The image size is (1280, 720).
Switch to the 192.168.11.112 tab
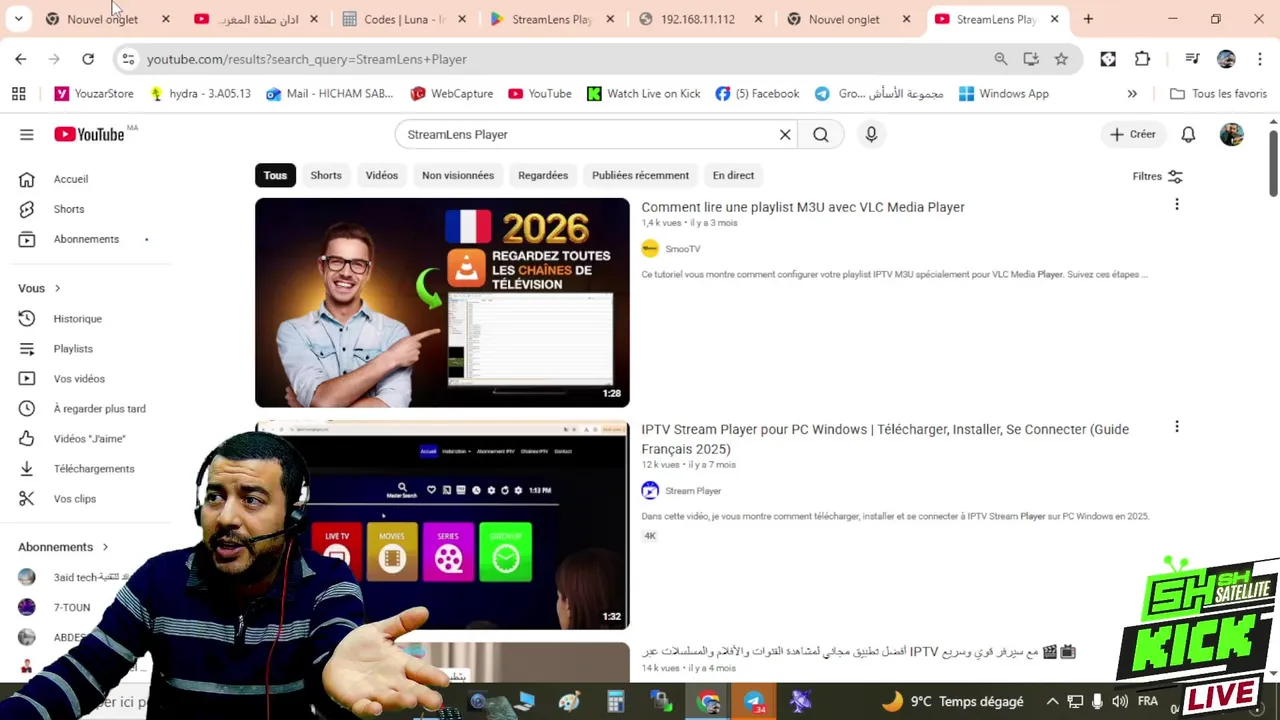click(x=698, y=19)
